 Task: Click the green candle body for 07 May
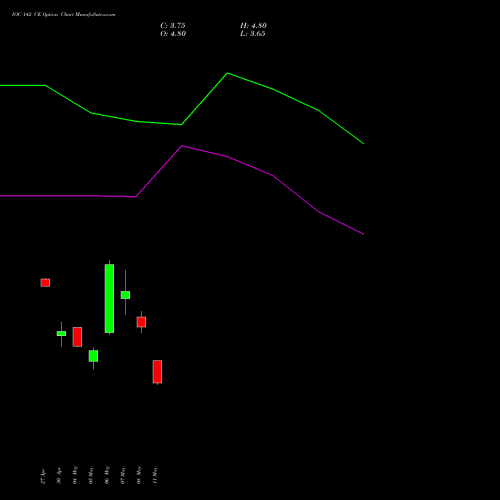(x=125, y=295)
